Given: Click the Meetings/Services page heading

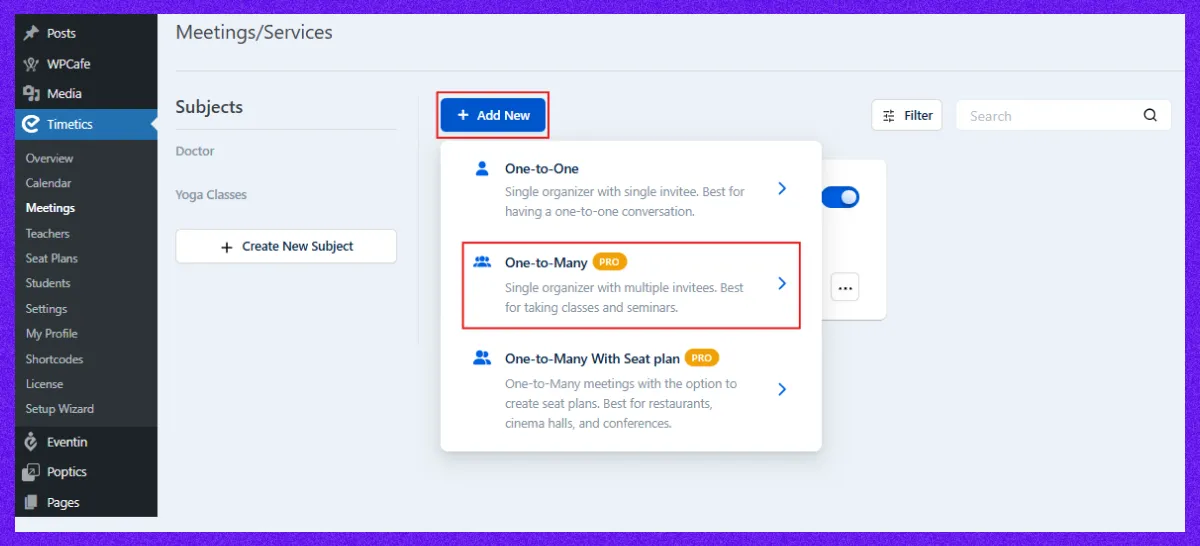Looking at the screenshot, I should 254,32.
